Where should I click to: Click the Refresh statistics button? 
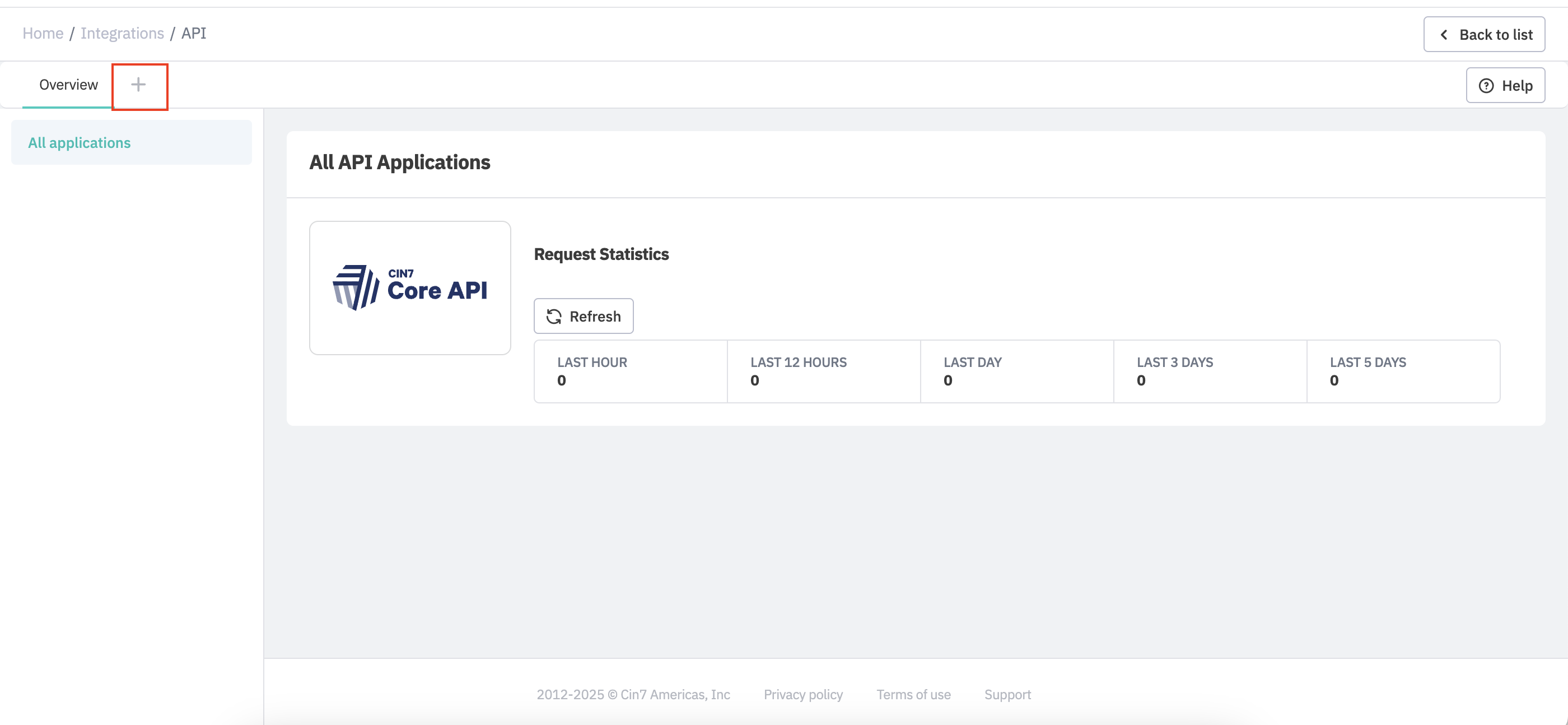pos(583,316)
